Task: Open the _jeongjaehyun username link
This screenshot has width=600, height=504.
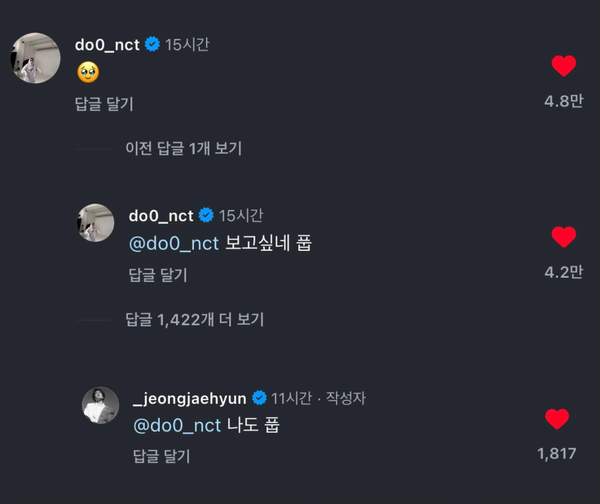Action: 190,398
